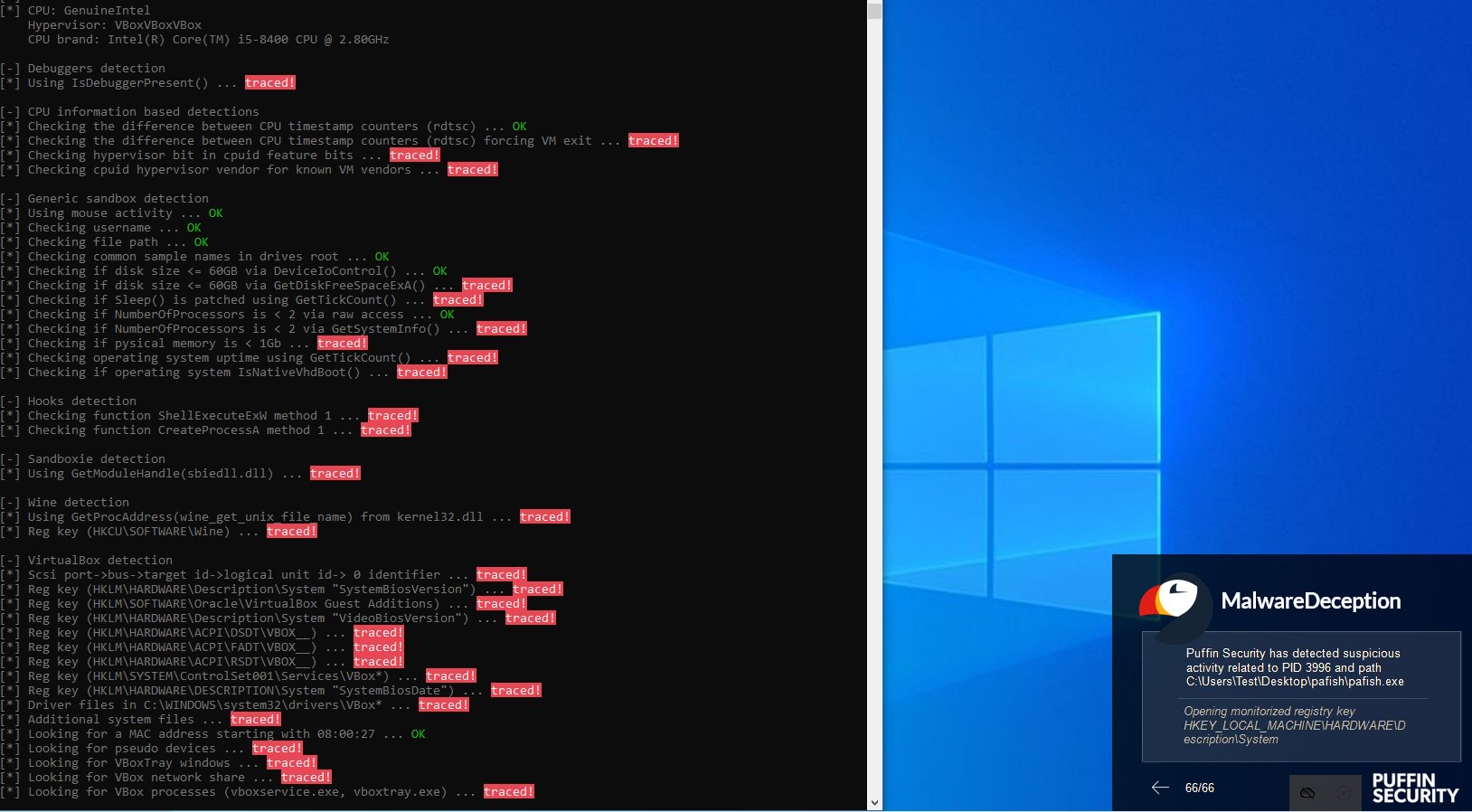Click the 'Checking if pysical memory is < 1Gb' line

coord(184,344)
